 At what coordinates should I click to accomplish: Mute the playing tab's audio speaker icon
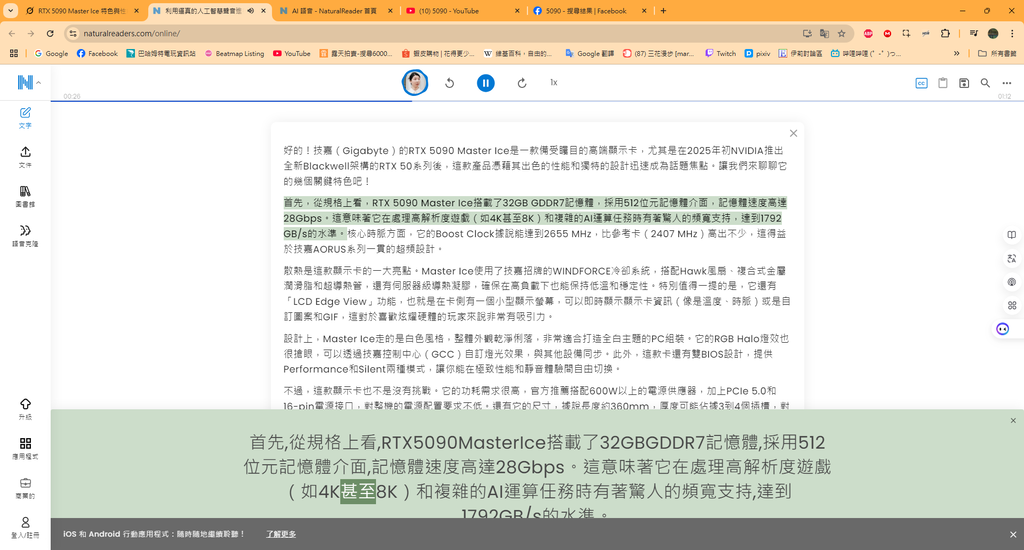250,11
